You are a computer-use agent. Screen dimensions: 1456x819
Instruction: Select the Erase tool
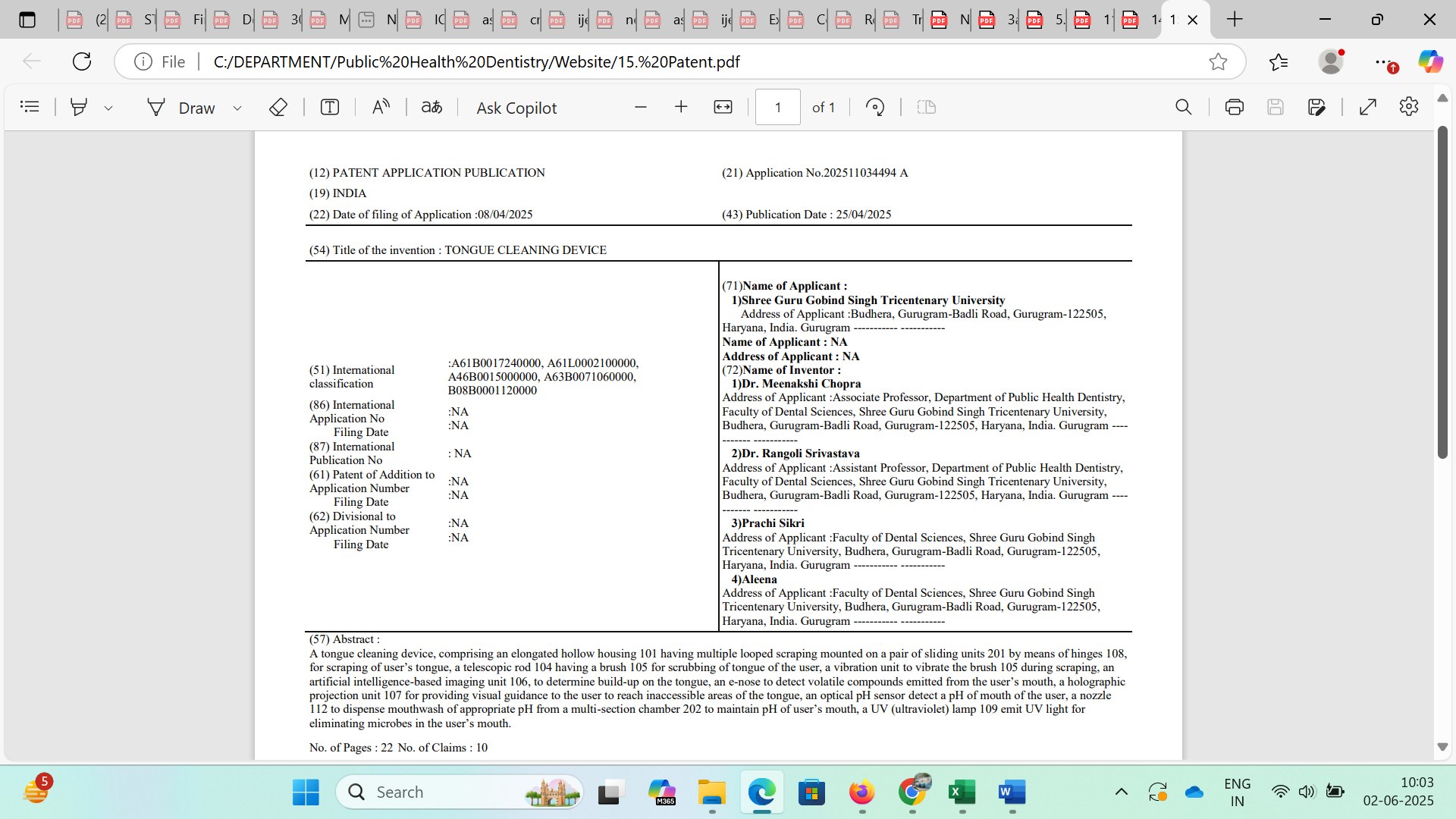click(278, 107)
